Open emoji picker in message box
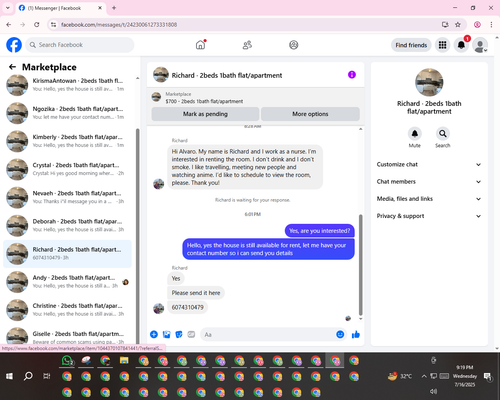Screen dimensions: 500x400 [340, 334]
